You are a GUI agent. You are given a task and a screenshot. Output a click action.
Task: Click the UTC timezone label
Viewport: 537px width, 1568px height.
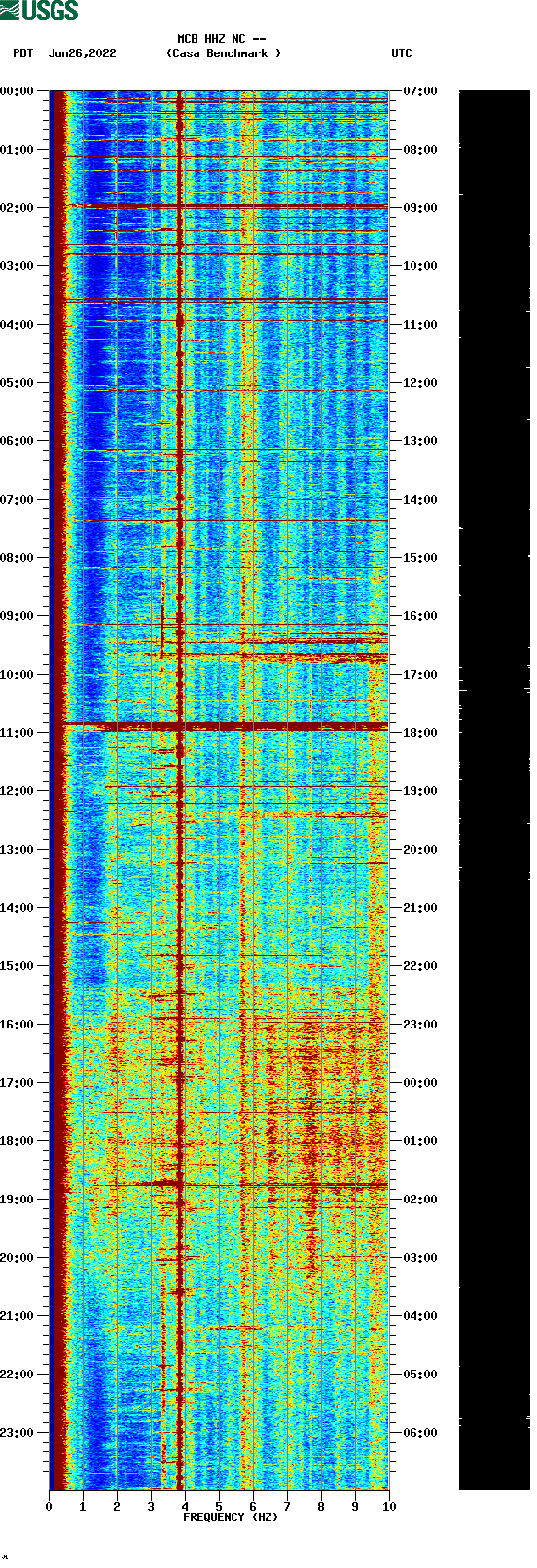tap(402, 53)
